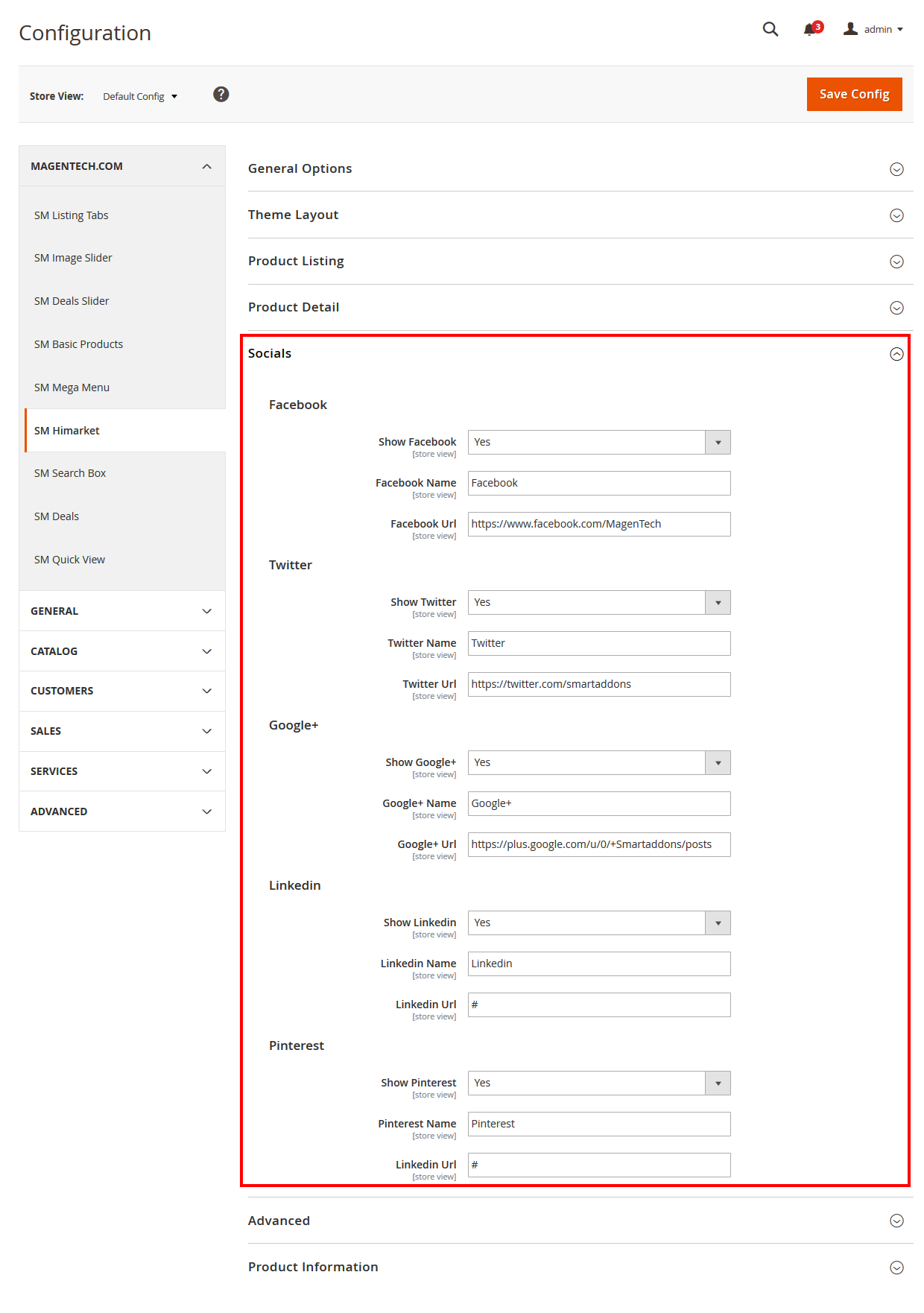Click the Linkedin group heading
This screenshot has width=924, height=1313.
295,885
